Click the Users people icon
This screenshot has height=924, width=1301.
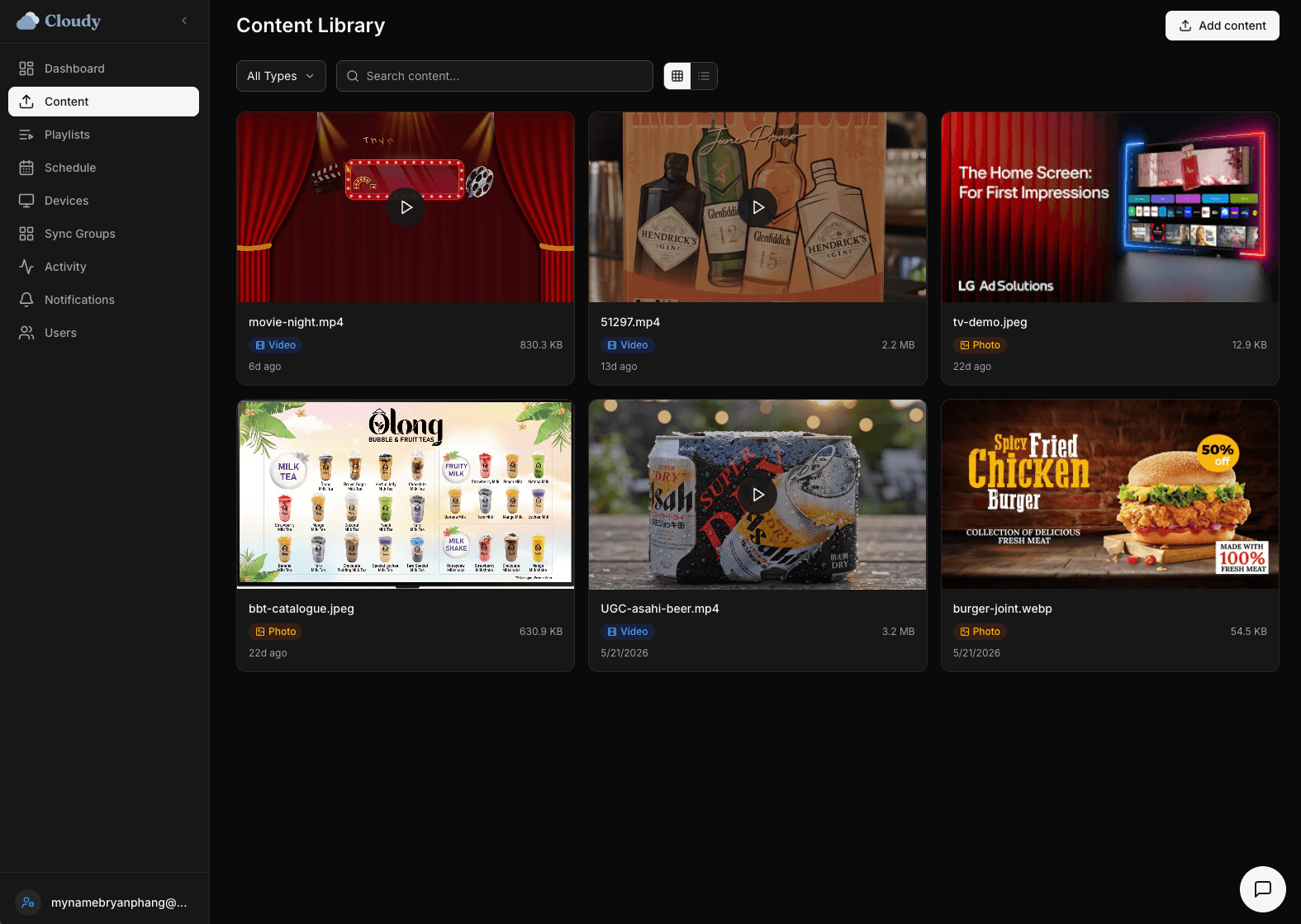[26, 333]
